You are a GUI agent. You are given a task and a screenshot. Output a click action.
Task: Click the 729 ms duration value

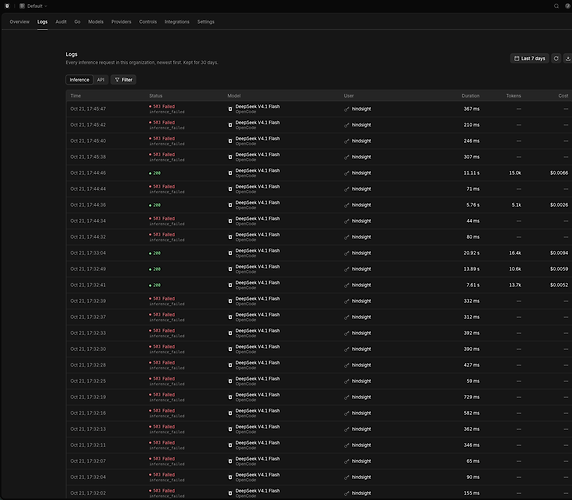[471, 397]
